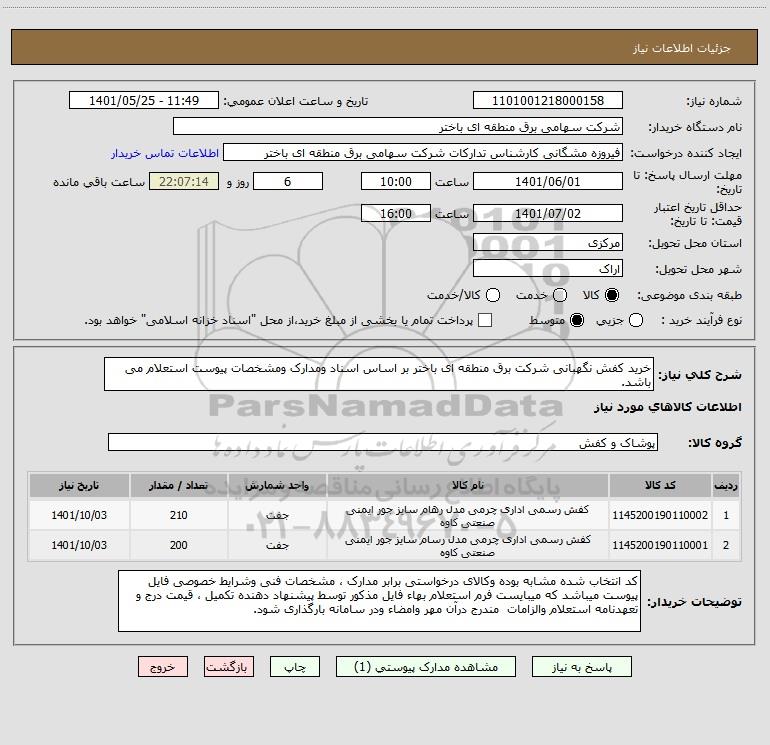Viewport: 770px width, 745px height.
Task: Click the تاریخ نیاز column header
Action: click(79, 485)
